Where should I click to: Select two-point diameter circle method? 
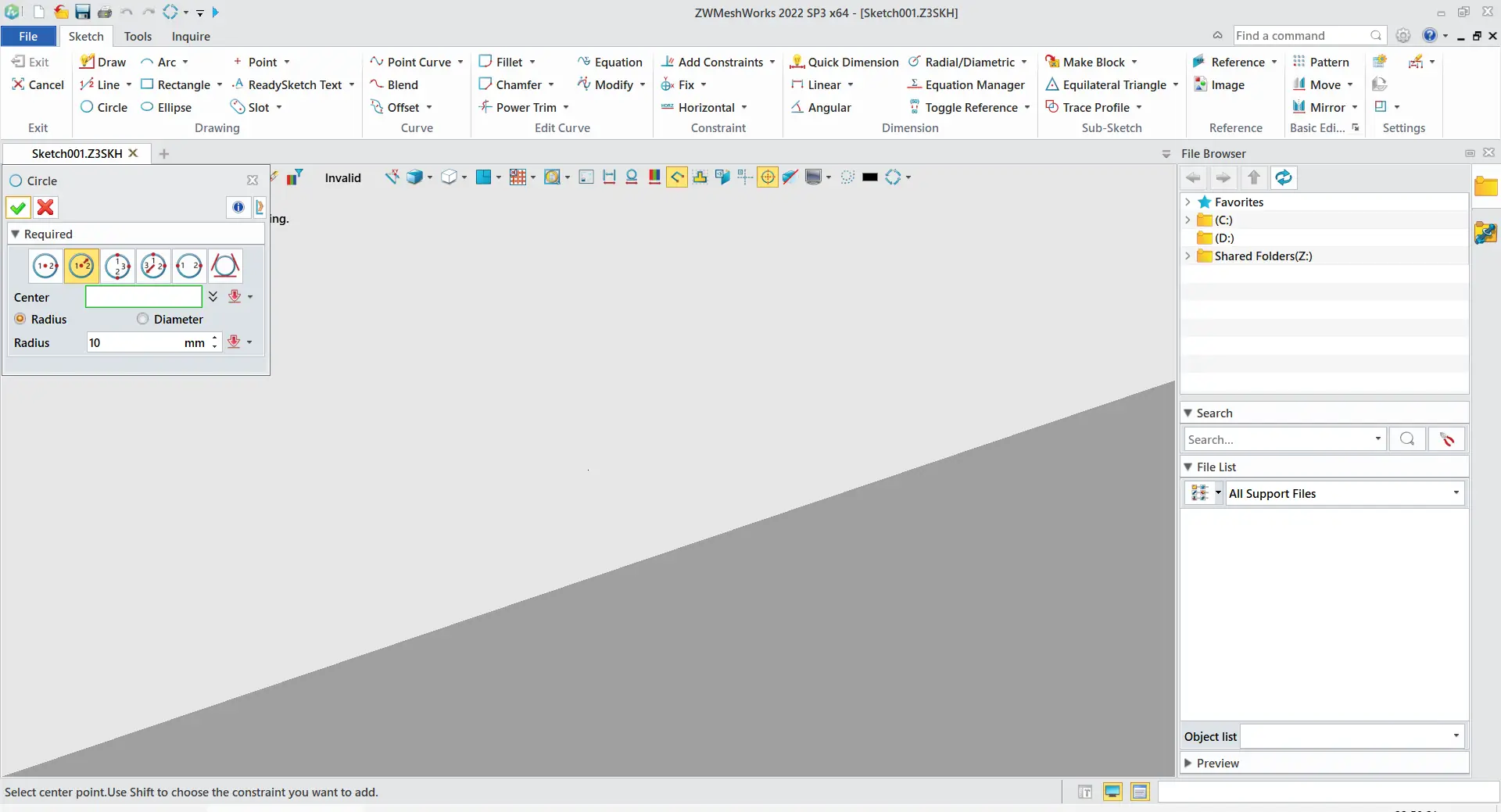[x=189, y=266]
